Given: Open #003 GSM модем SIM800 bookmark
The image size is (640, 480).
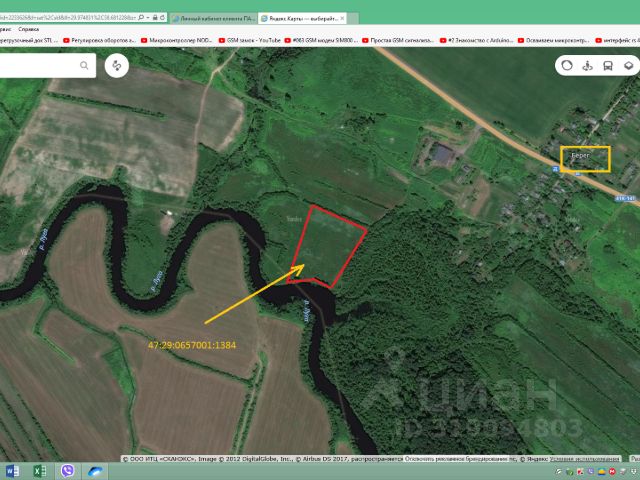Looking at the screenshot, I should 321,40.
